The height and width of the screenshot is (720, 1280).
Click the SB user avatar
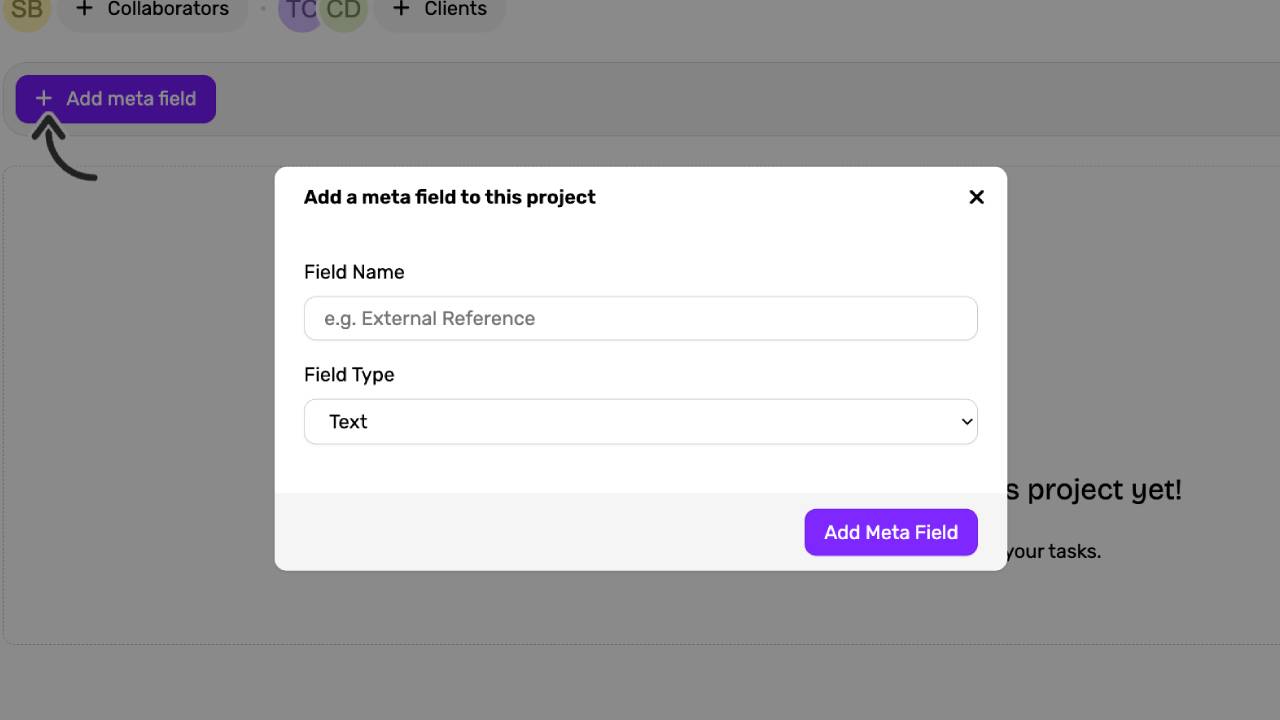coord(27,10)
